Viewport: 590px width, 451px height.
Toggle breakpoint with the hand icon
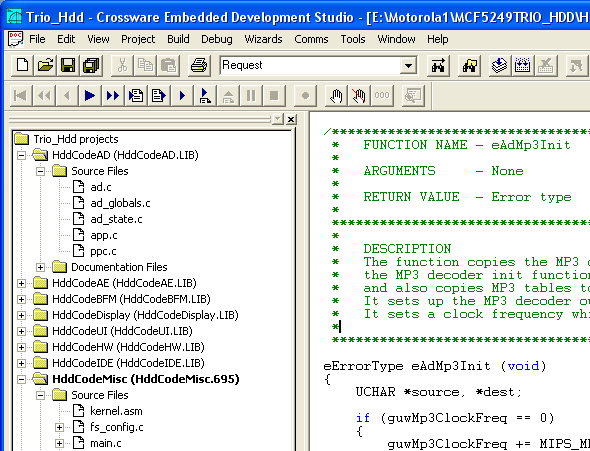(x=336, y=96)
